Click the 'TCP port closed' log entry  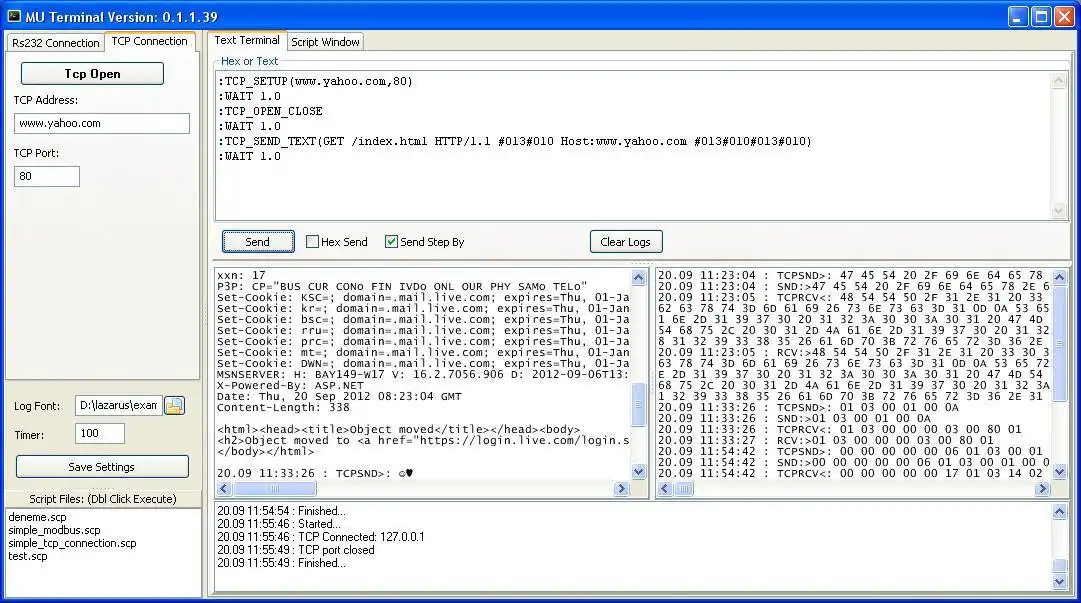click(x=296, y=550)
